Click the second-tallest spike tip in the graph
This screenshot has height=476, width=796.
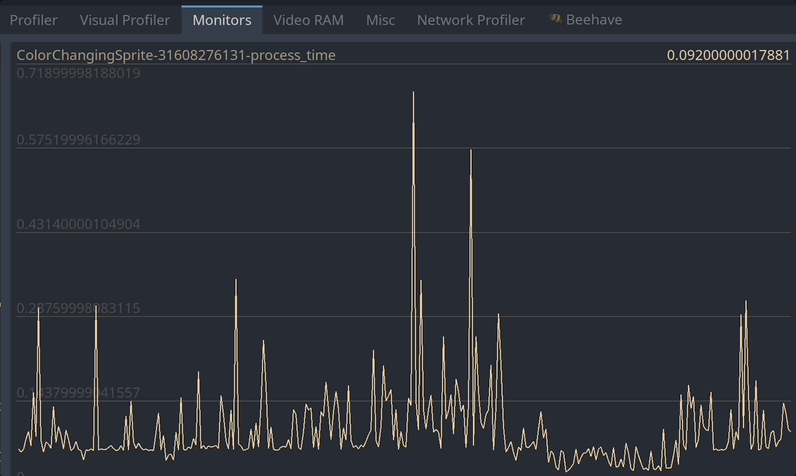click(471, 151)
